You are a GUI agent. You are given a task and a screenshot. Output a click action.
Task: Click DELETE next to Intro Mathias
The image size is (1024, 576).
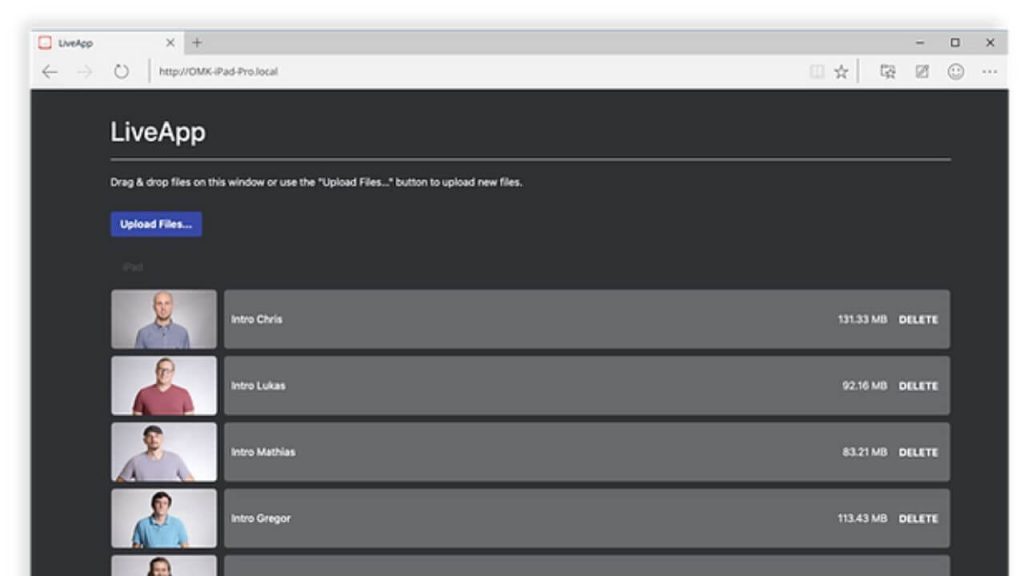918,452
